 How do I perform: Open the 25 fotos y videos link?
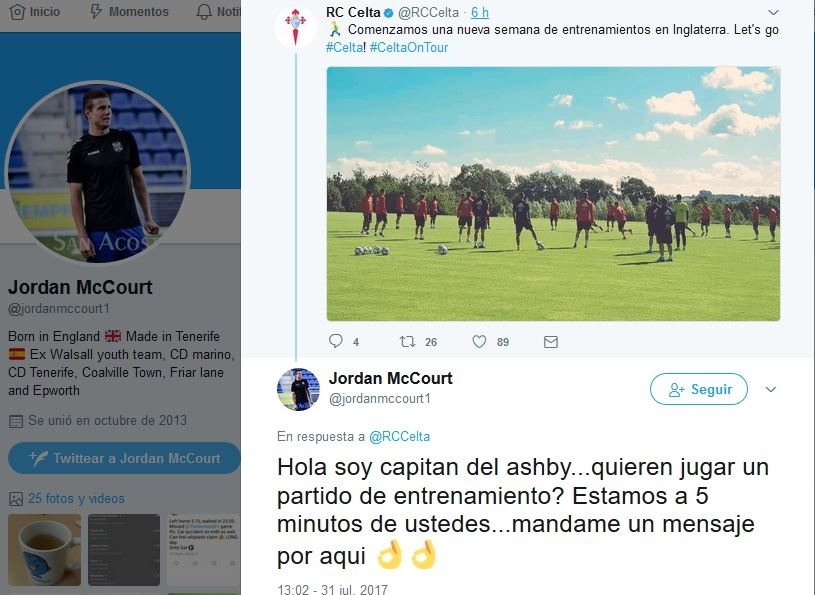coord(76,498)
